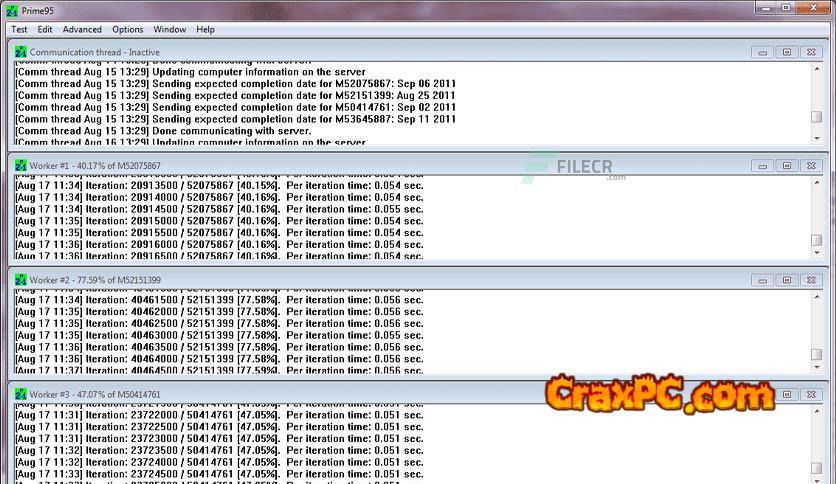Click the Worker #3 line for iteration 23723000
The image size is (836, 484).
point(219,438)
